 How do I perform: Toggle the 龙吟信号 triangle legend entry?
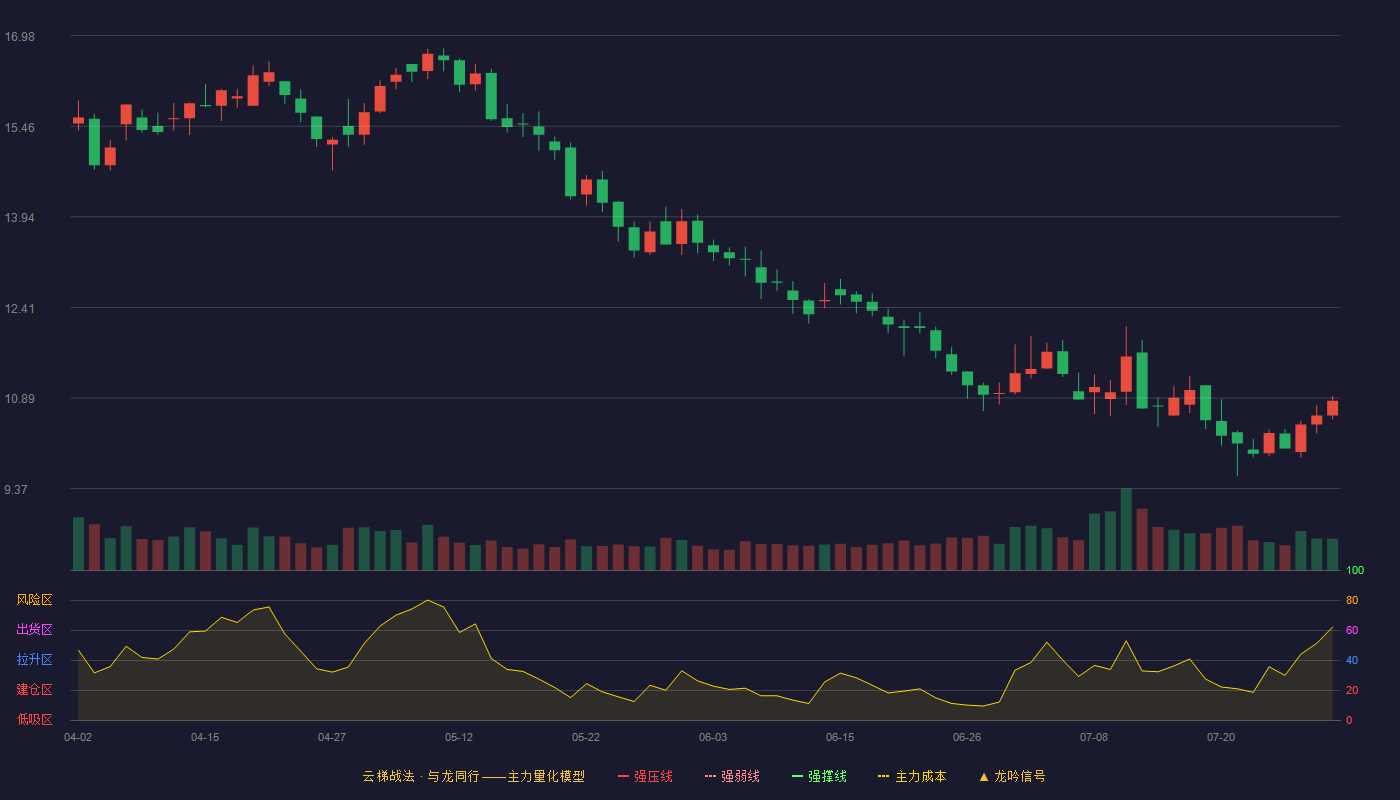1012,776
